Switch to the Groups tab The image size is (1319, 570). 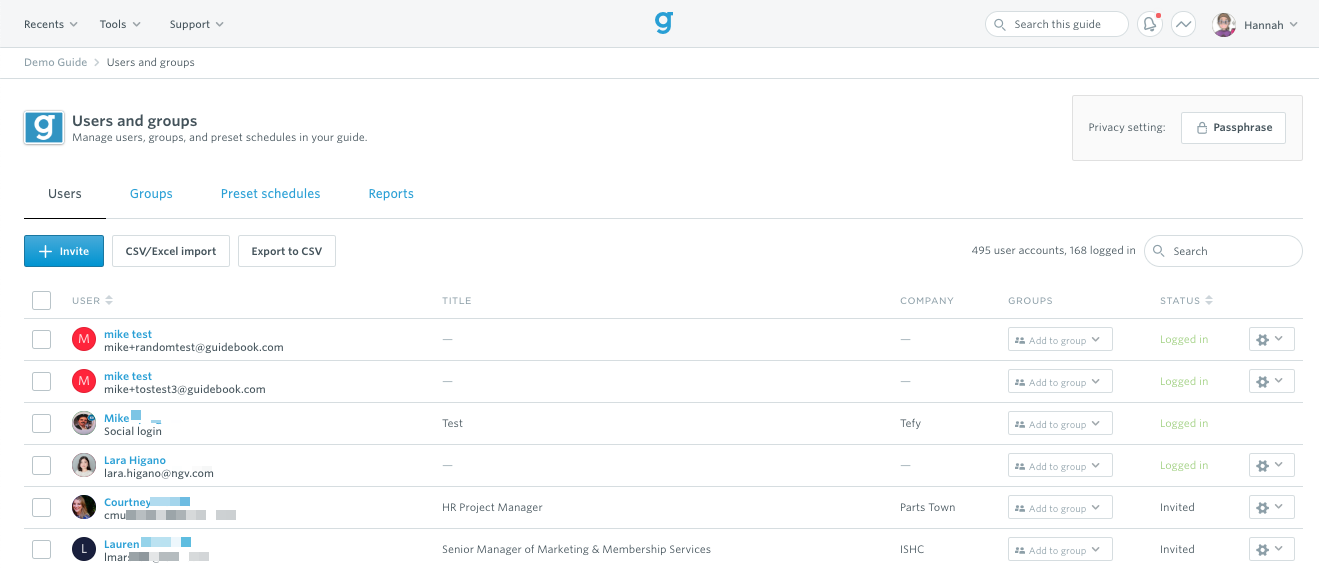point(151,194)
